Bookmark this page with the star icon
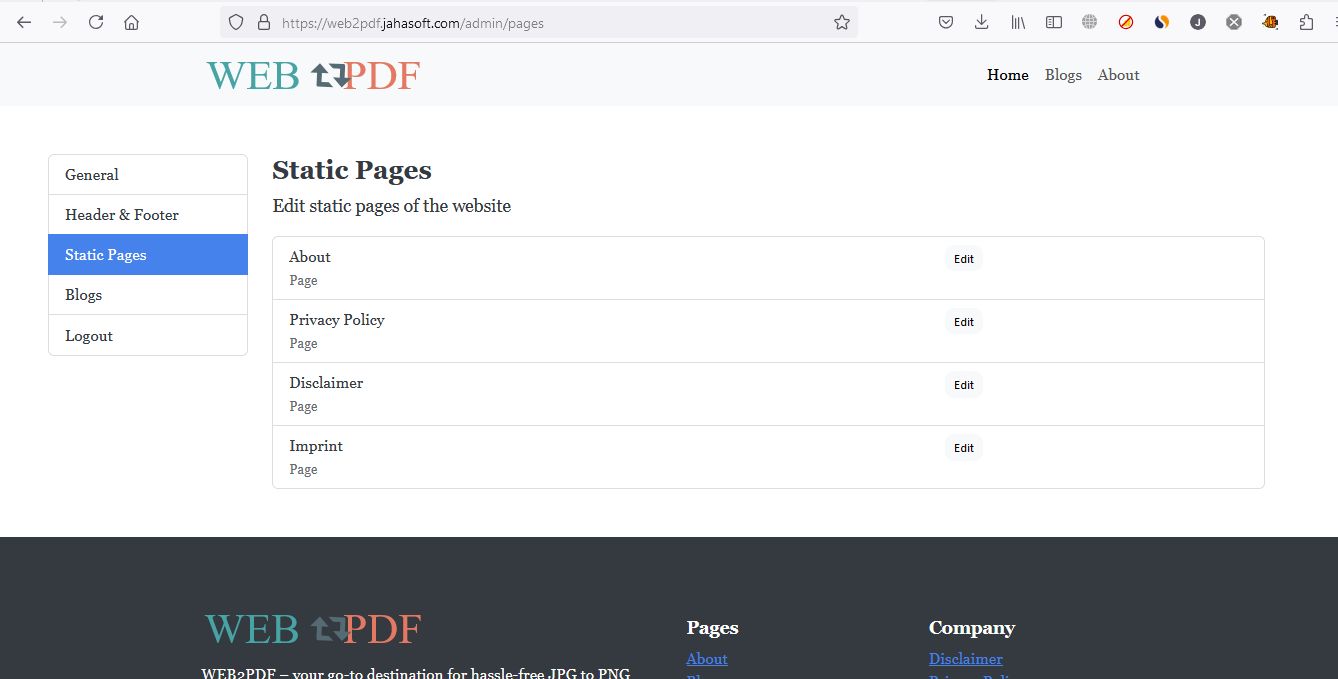This screenshot has height=679, width=1338. tap(842, 22)
